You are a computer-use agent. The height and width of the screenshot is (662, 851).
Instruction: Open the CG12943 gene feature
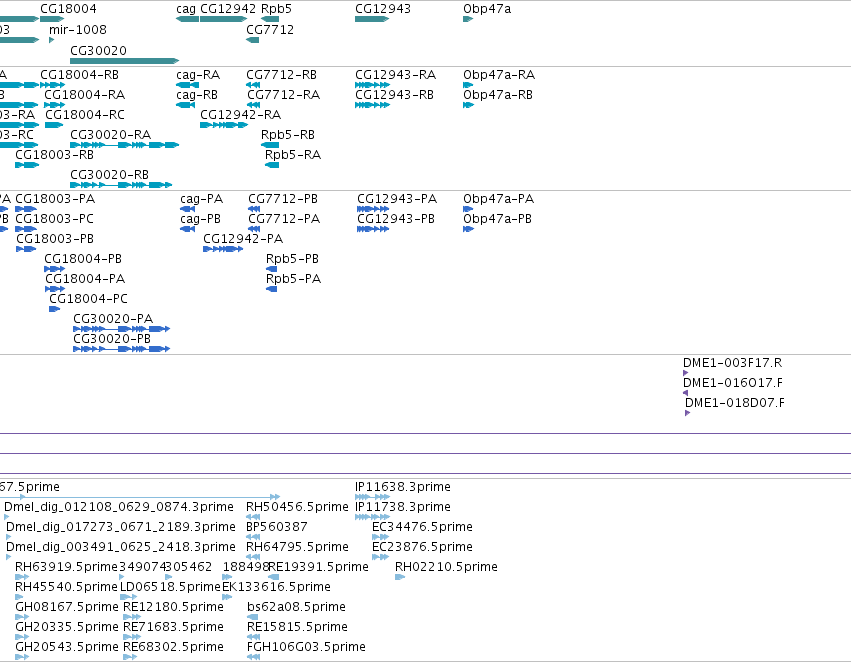[x=372, y=19]
